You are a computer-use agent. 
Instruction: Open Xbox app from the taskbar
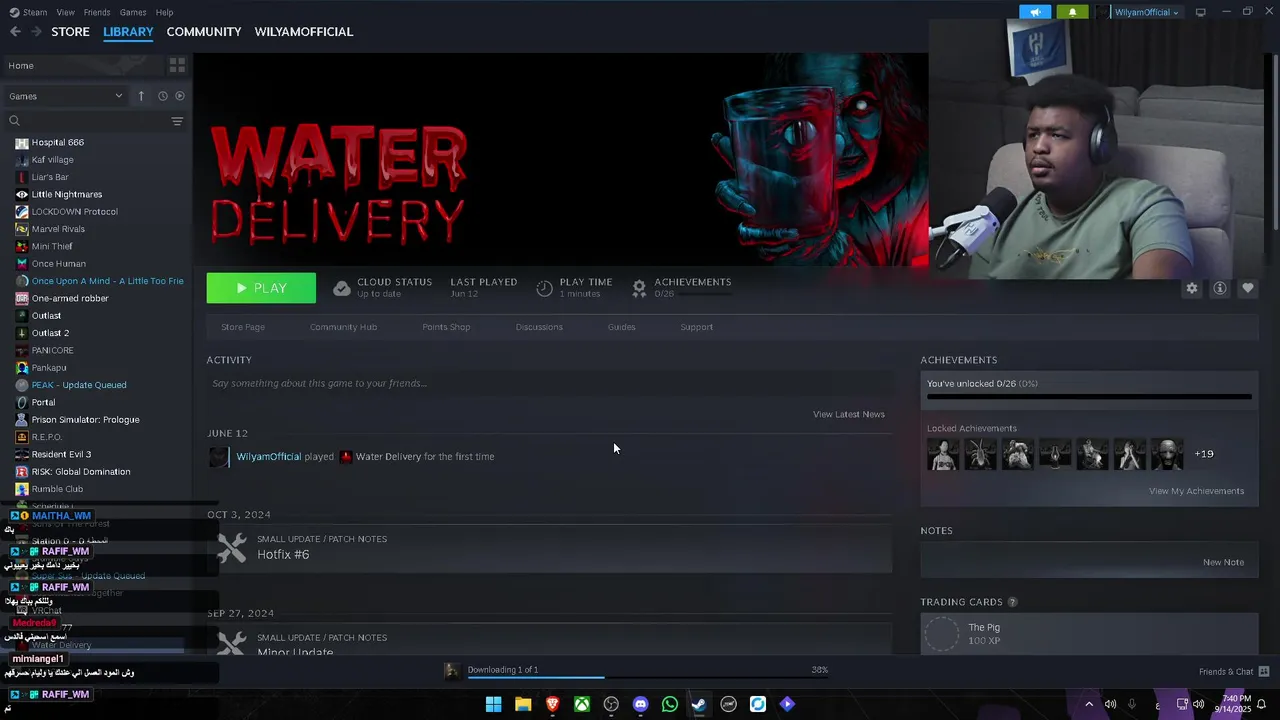[x=581, y=704]
